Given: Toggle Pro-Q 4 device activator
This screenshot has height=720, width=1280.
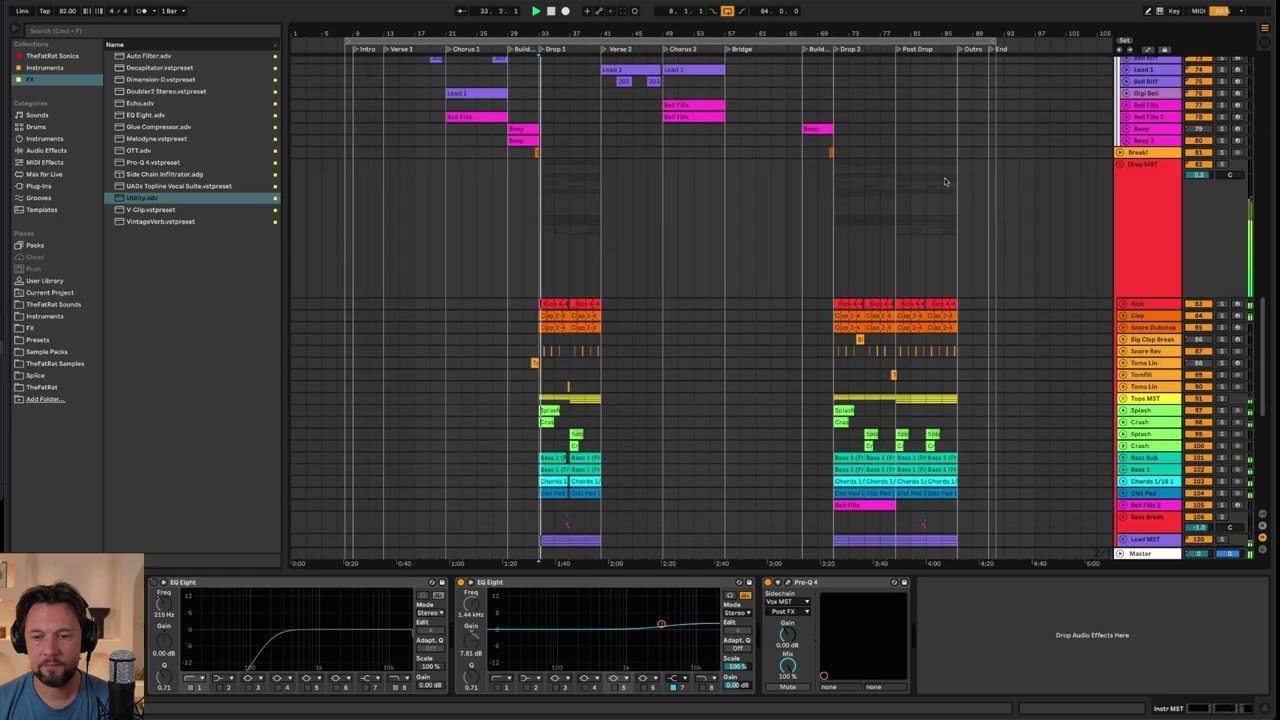Looking at the screenshot, I should (768, 582).
